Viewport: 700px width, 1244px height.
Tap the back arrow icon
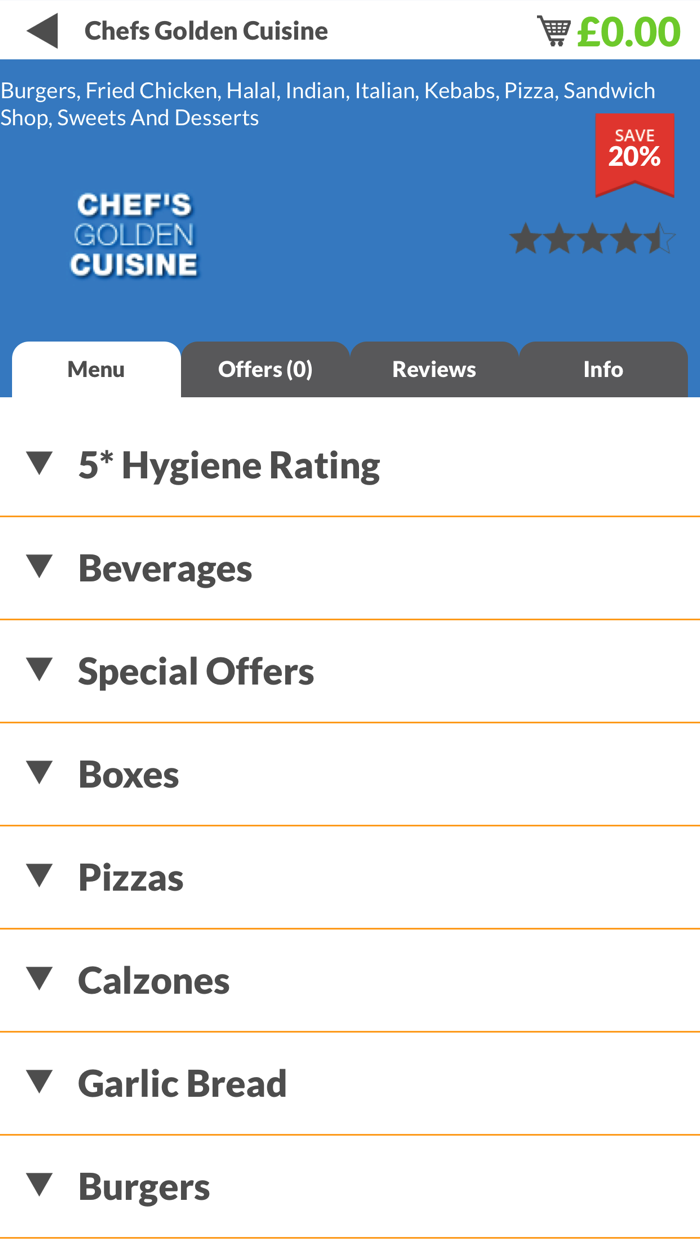tap(42, 31)
